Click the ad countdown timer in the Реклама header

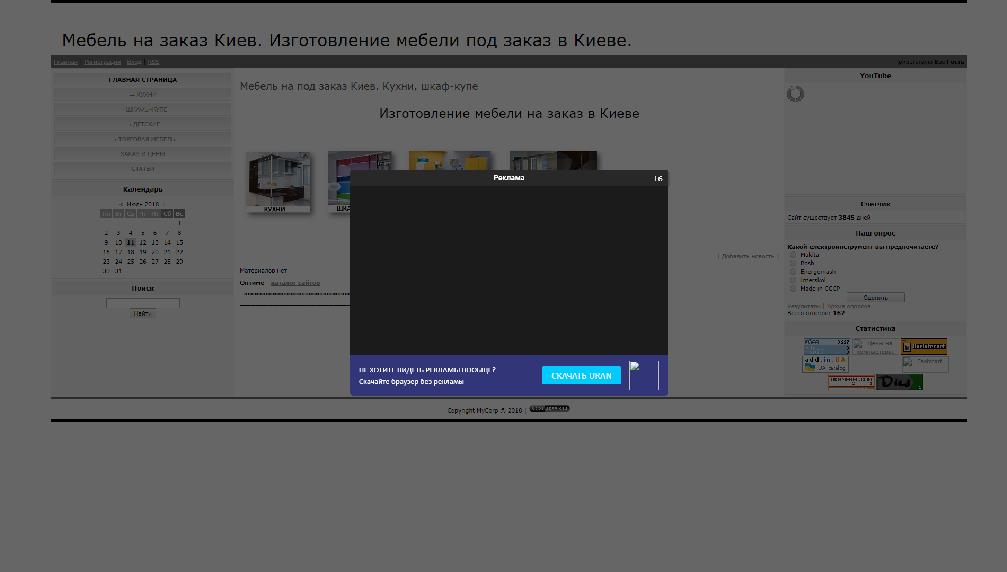658,178
